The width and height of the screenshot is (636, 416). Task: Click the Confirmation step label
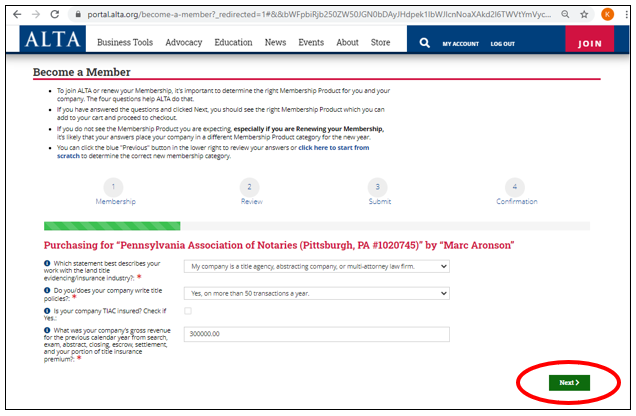pos(517,202)
